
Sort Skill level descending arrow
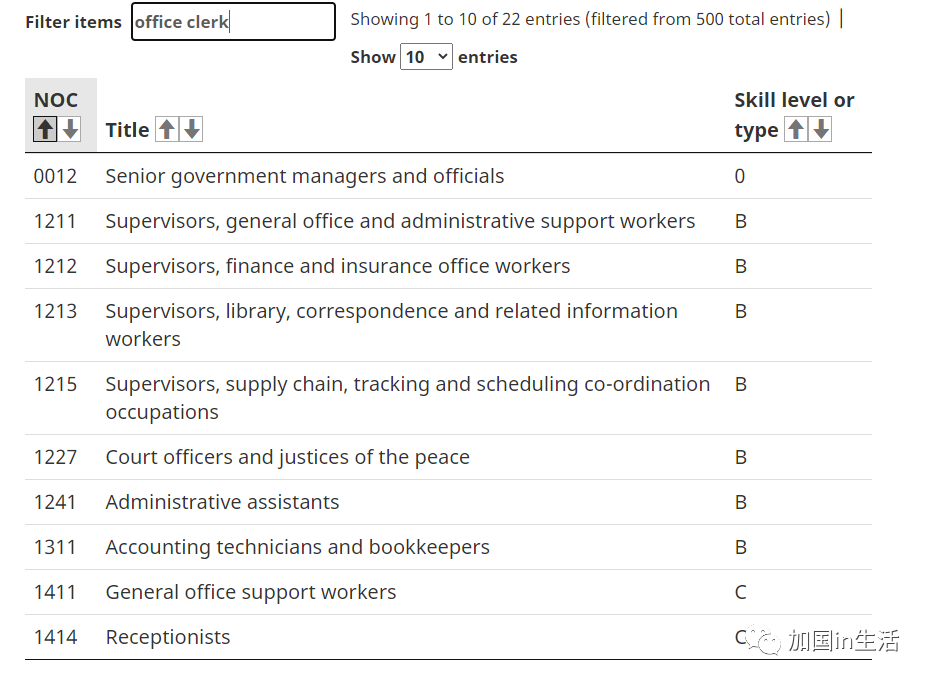[821, 129]
